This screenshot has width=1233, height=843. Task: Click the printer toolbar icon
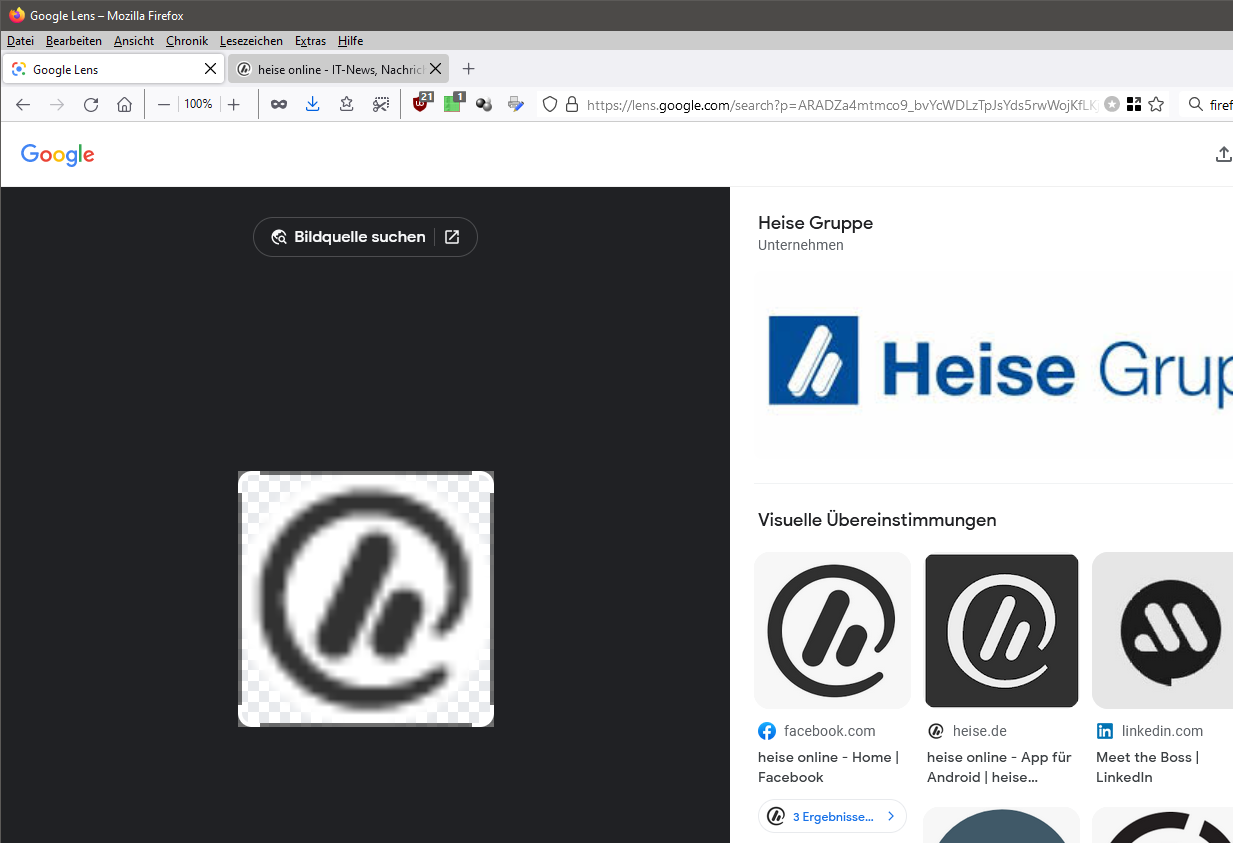coord(516,104)
